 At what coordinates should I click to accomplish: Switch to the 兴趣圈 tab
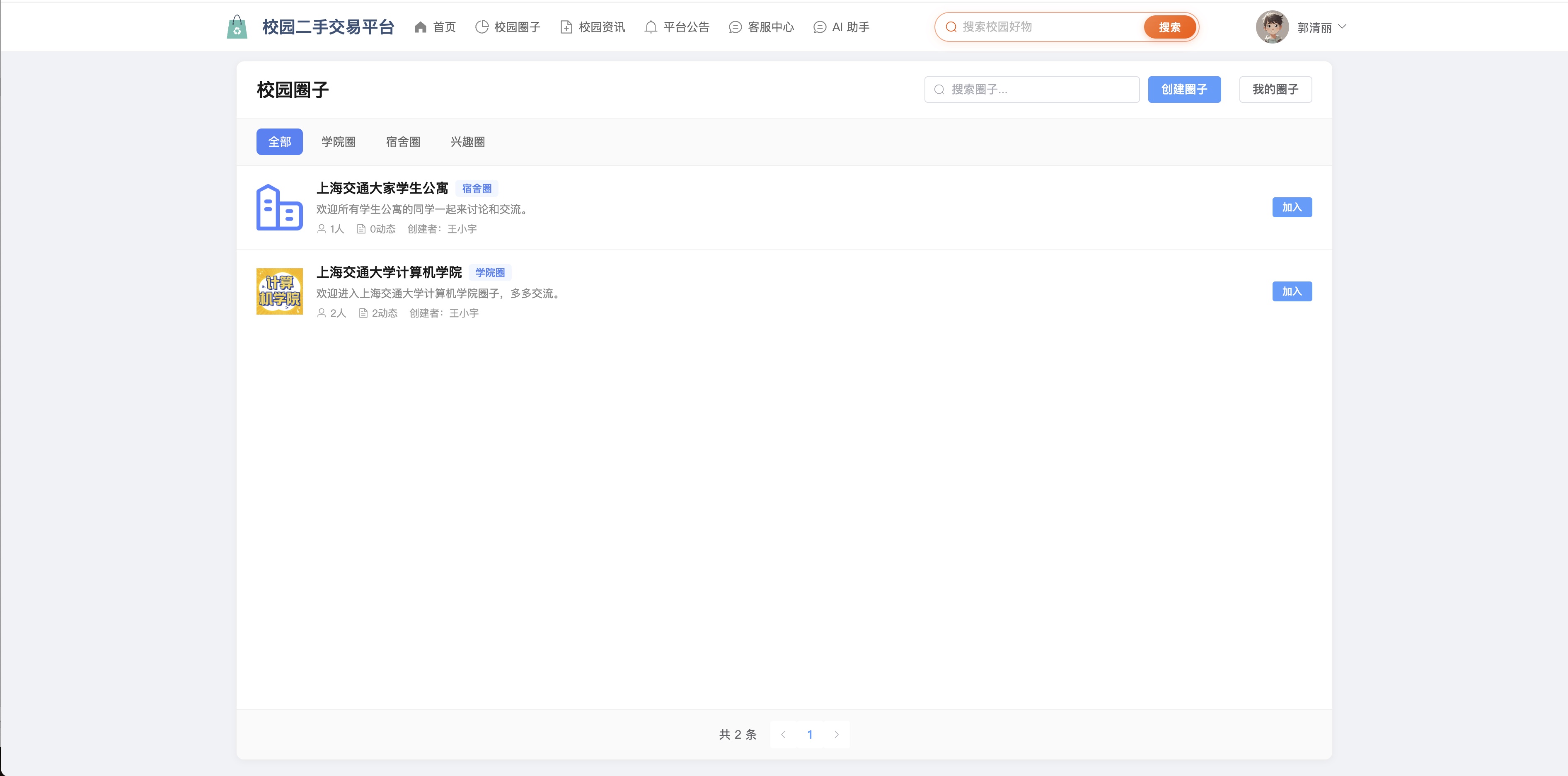(x=467, y=142)
